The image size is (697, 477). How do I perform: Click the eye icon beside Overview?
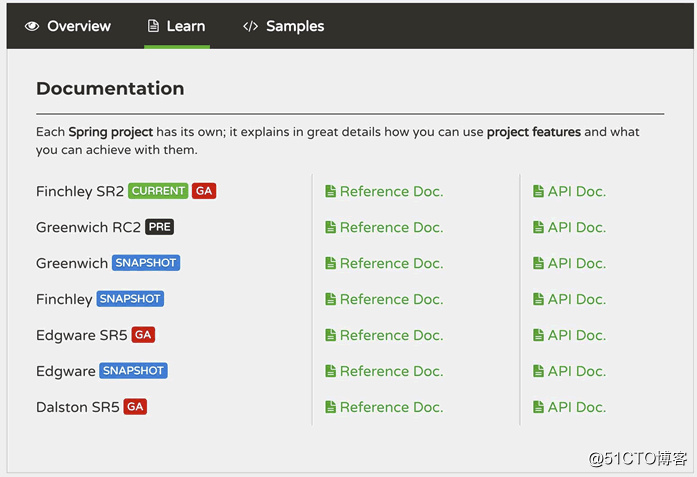pos(32,26)
